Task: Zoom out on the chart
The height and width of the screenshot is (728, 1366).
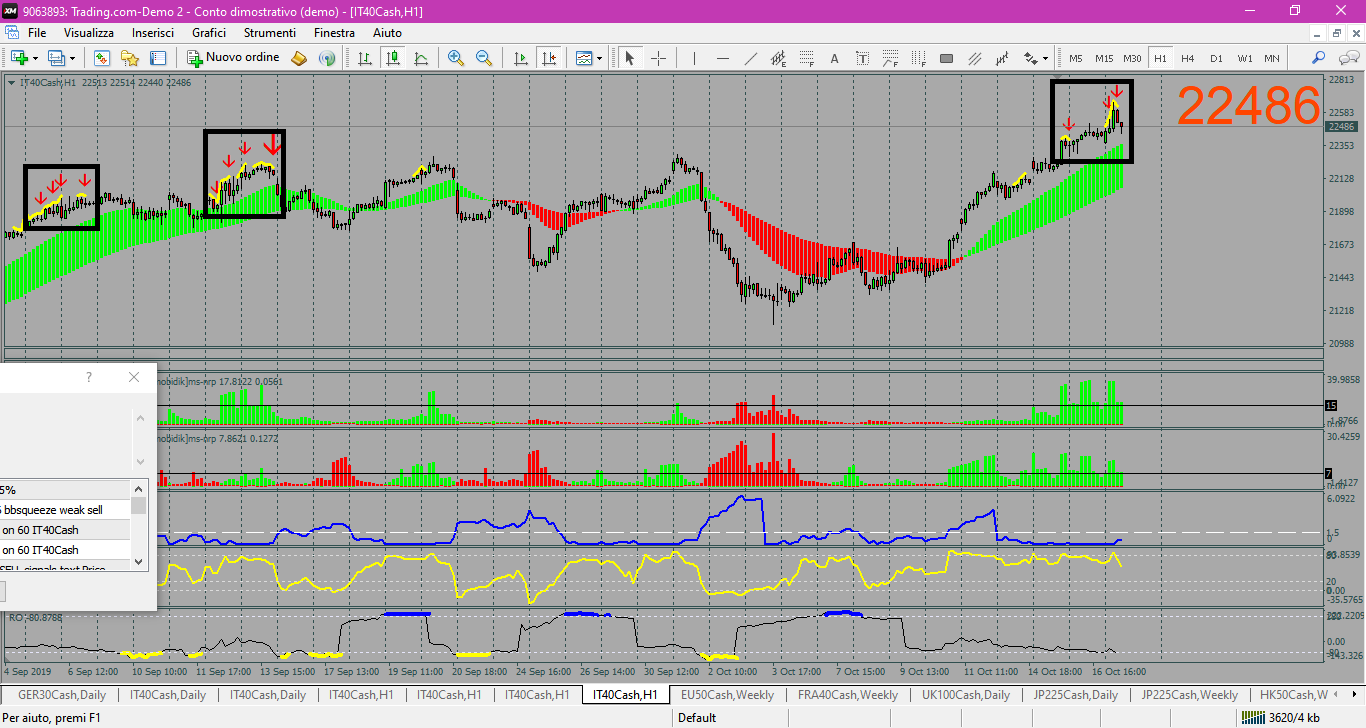Action: point(484,58)
